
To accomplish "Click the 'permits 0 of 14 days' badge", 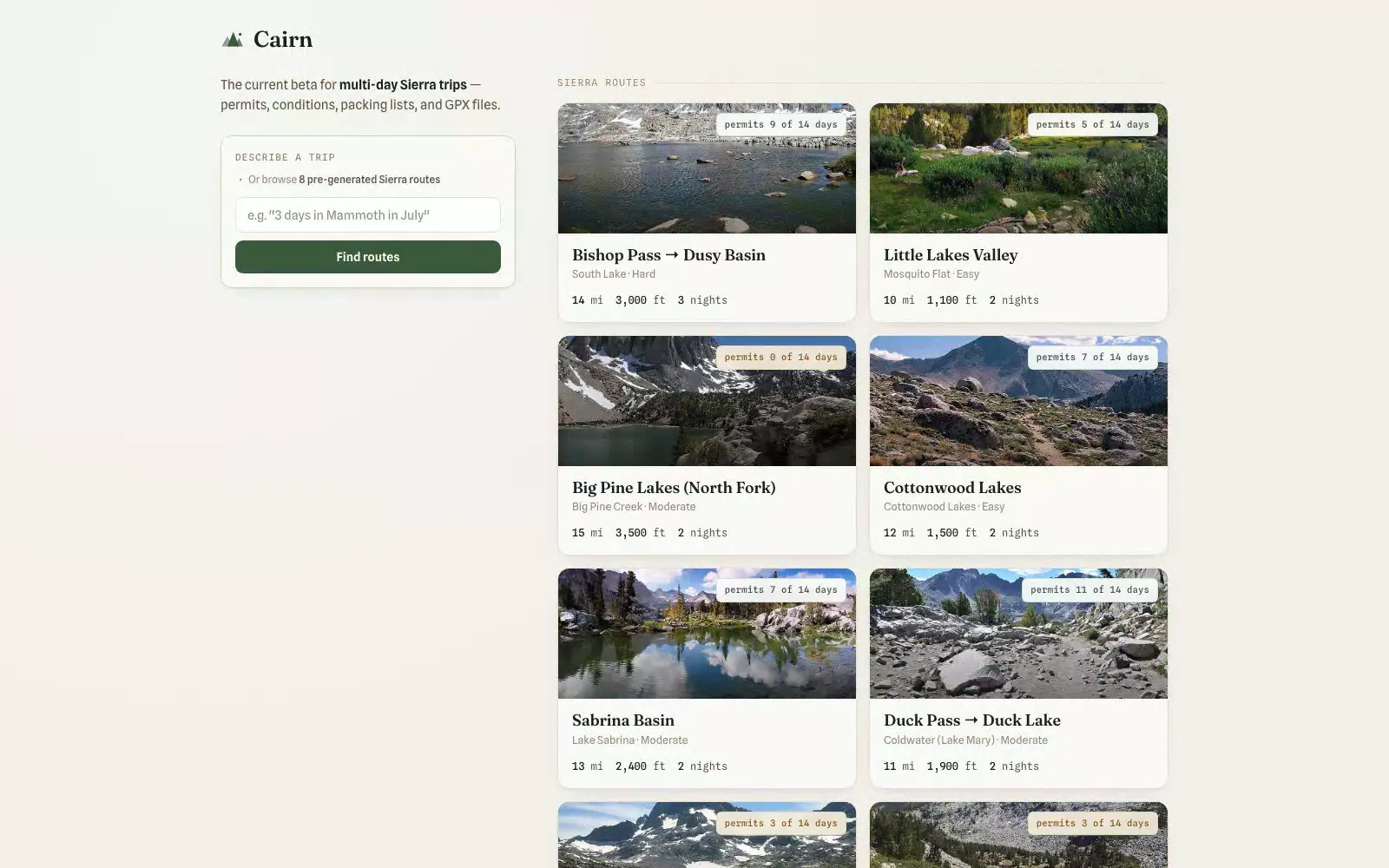I will tap(780, 358).
